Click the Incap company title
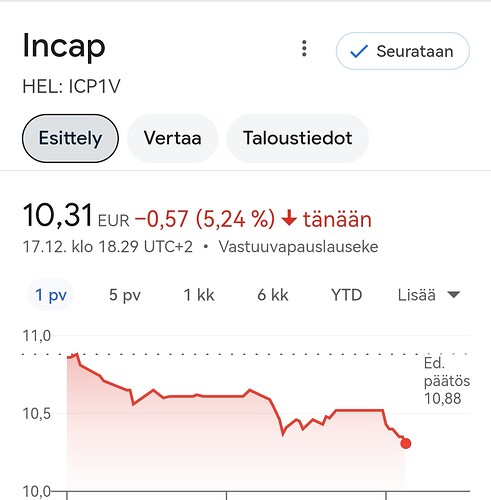Viewport: 491px width, 500px height. coord(64,46)
